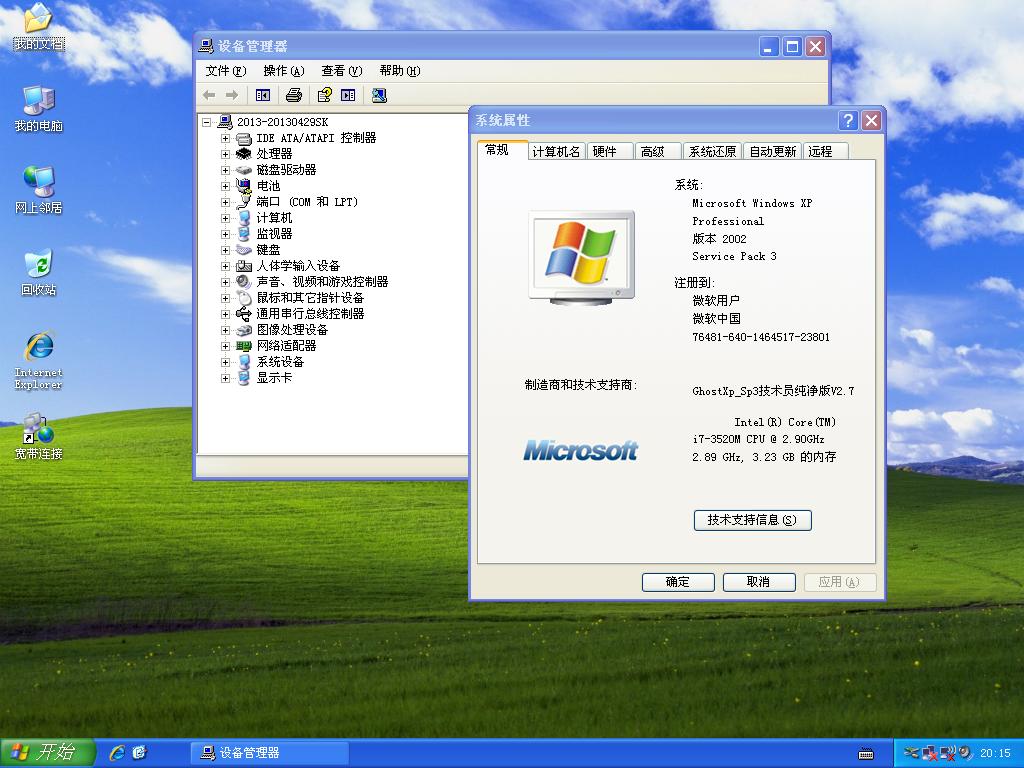
Task: Select the human interface input devices icon
Action: tap(244, 266)
